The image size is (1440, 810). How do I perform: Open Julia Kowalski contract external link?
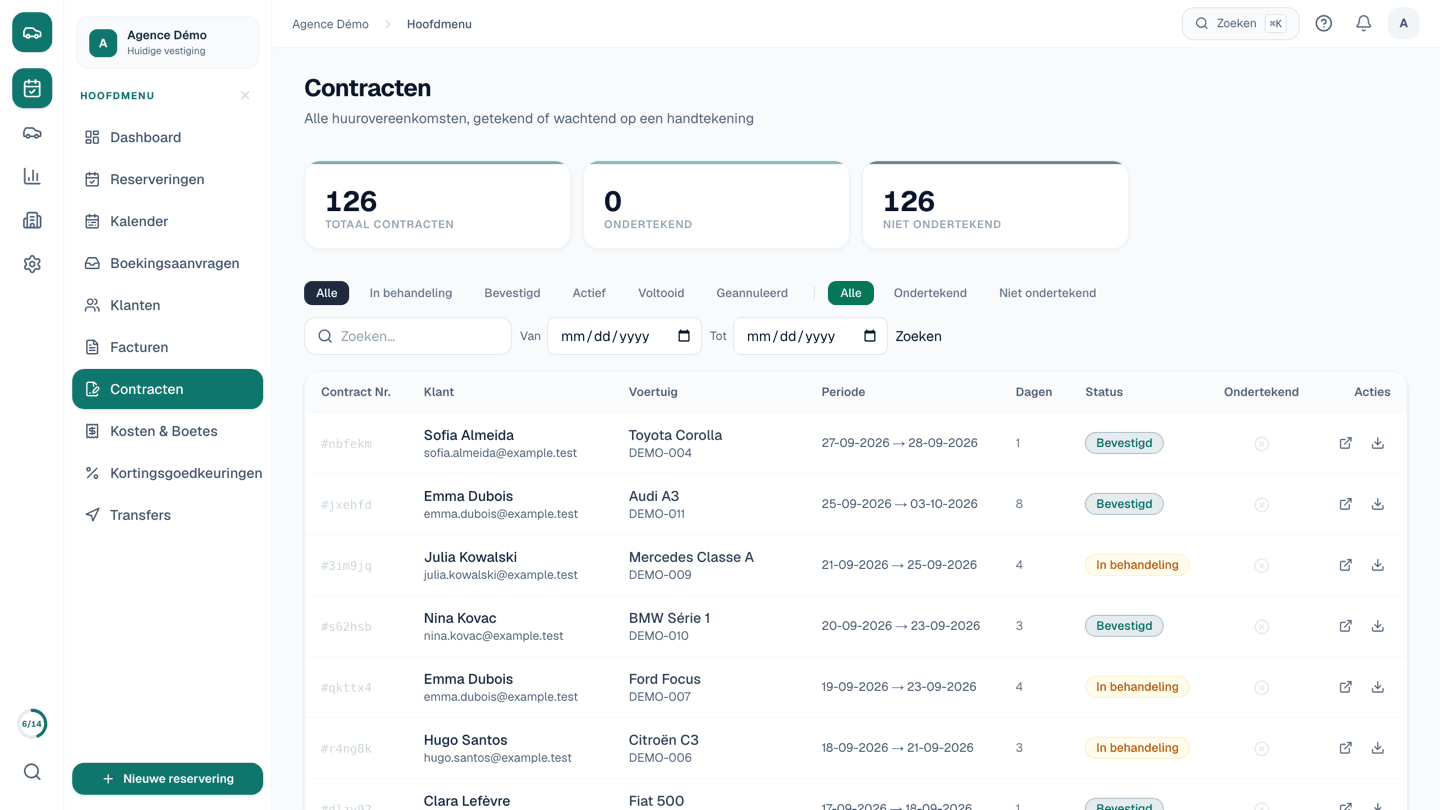[x=1345, y=565]
